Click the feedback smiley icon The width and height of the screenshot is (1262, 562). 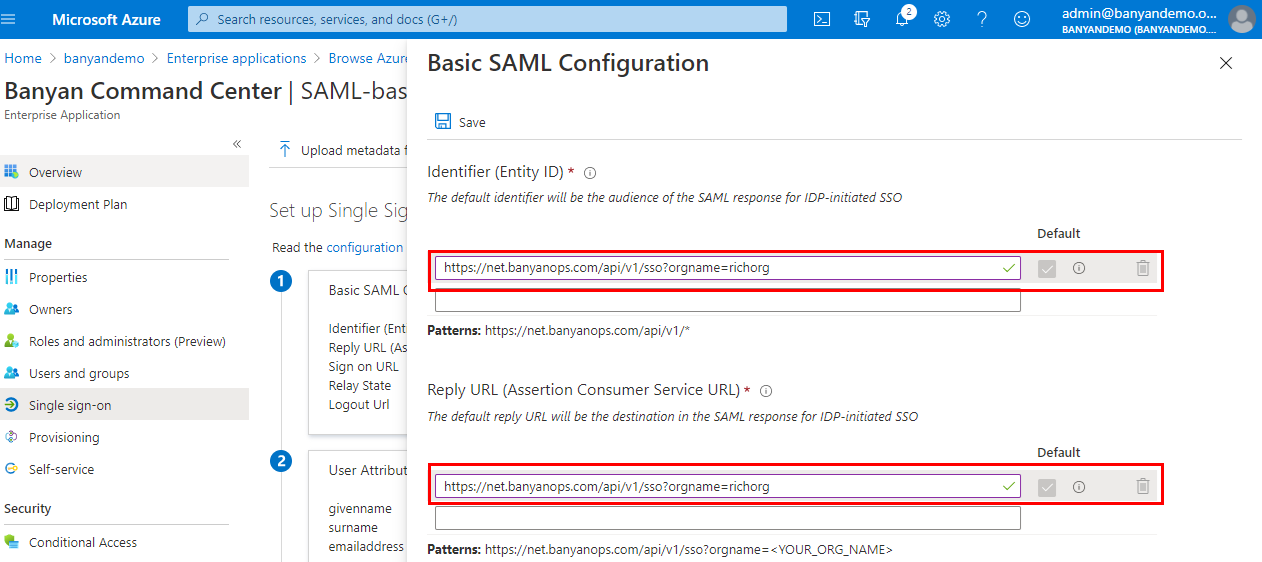coord(1022,19)
